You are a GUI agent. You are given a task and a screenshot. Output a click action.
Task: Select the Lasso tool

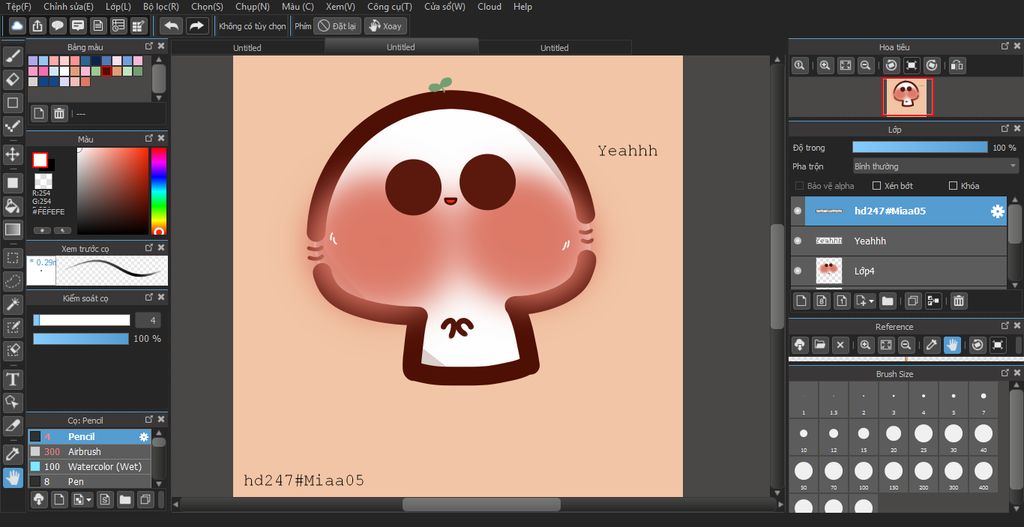[12, 281]
